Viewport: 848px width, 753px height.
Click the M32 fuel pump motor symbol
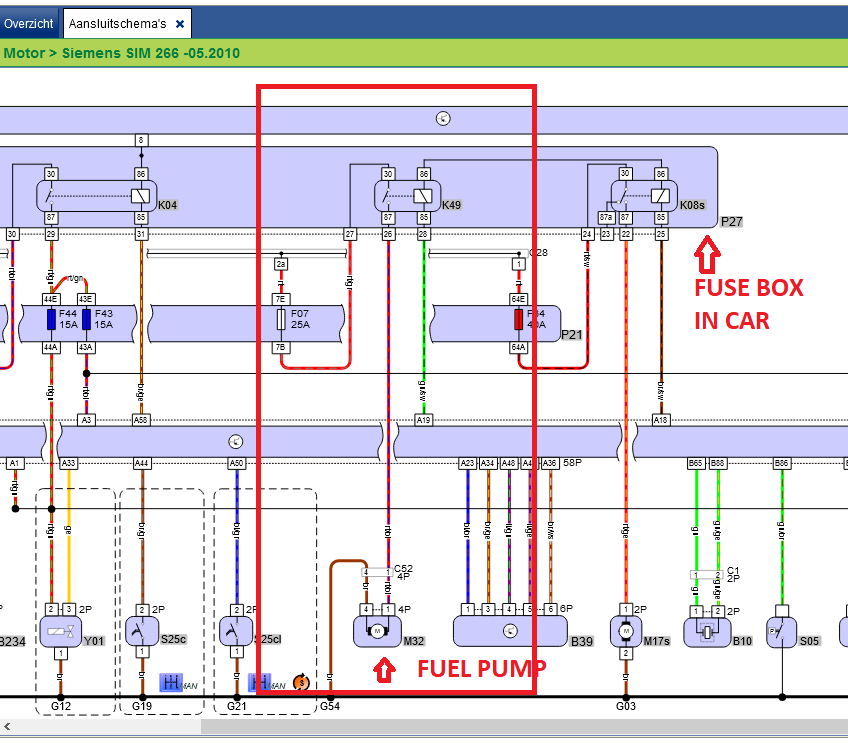[377, 631]
